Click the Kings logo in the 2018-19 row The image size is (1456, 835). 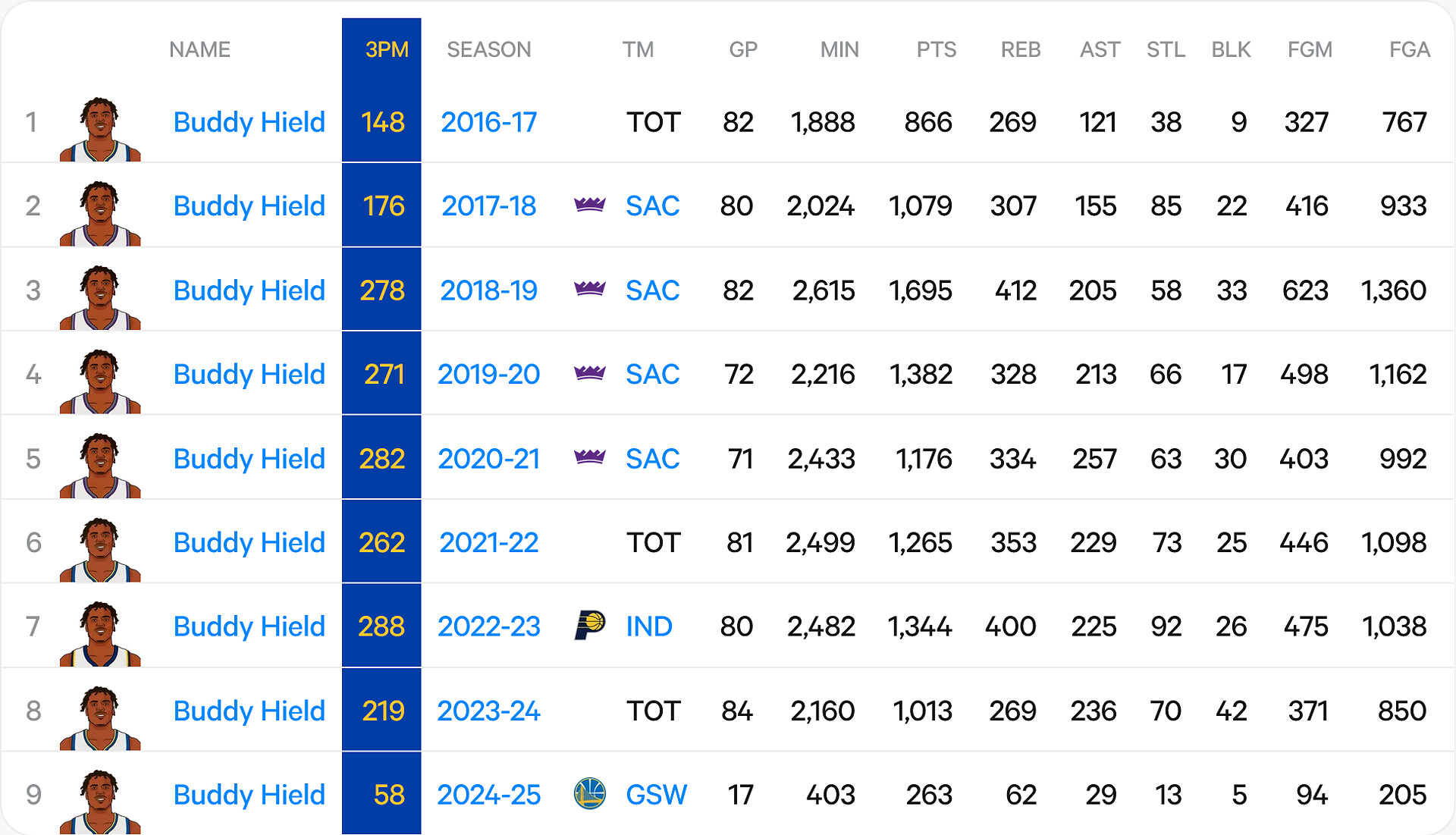click(x=589, y=289)
